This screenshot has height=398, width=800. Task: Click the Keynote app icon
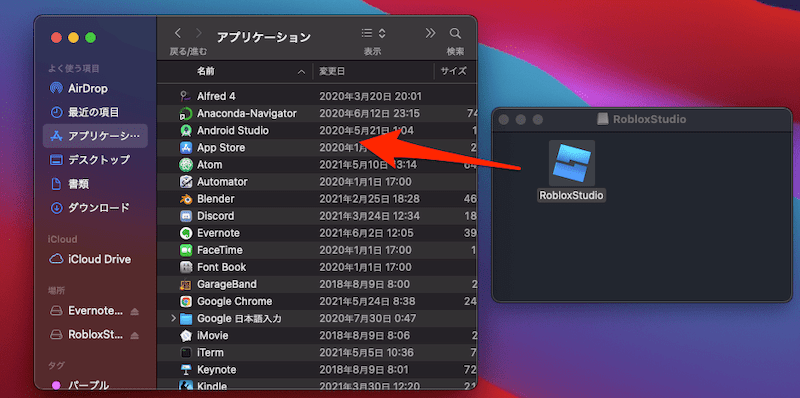tap(186, 370)
